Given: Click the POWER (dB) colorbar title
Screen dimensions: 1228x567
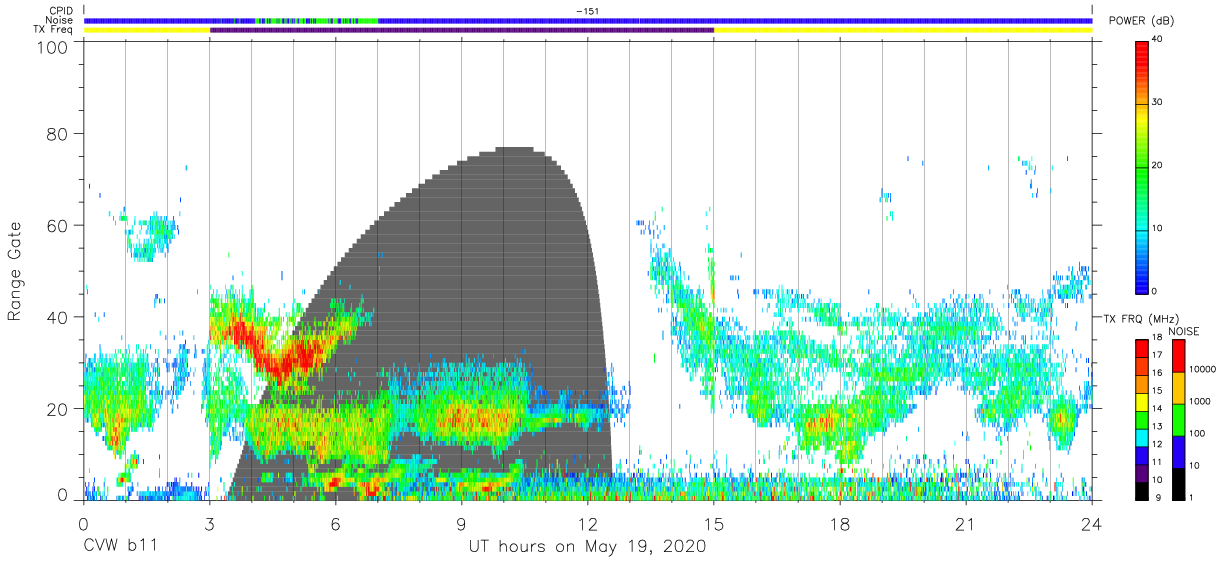Looking at the screenshot, I should 1142,21.
